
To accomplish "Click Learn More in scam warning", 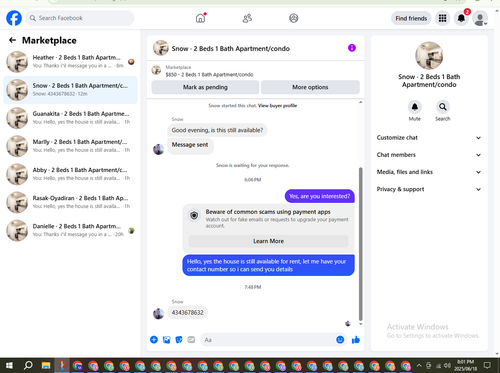I will [268, 241].
